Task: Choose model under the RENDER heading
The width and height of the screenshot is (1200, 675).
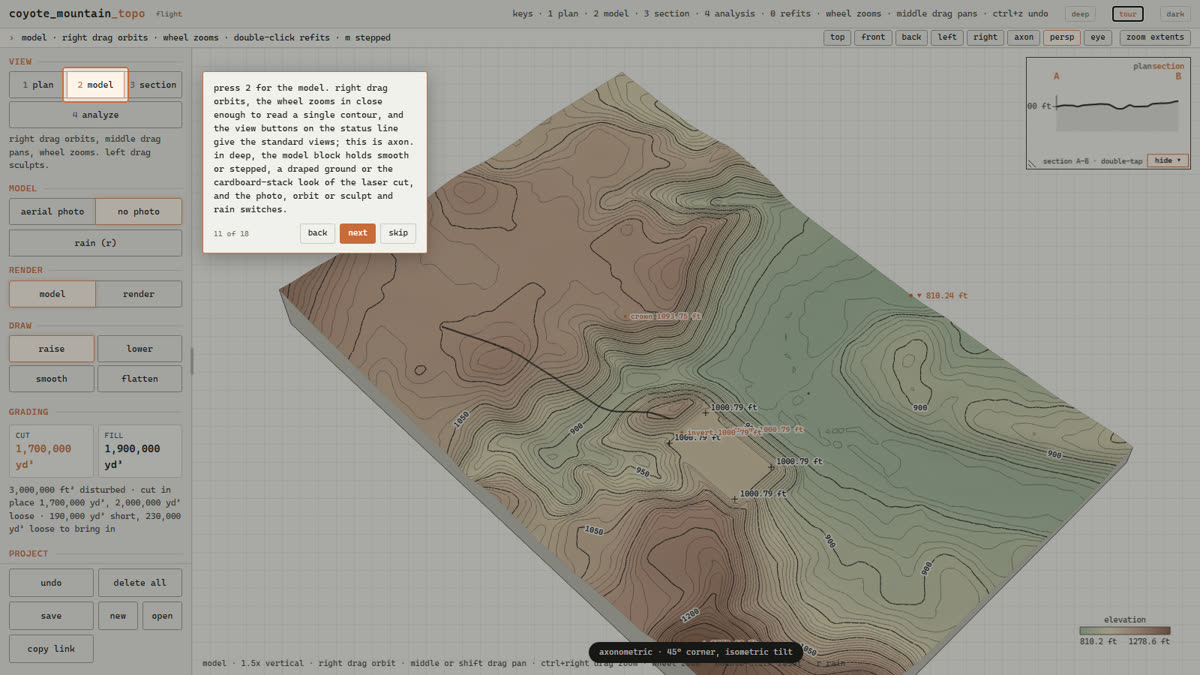Action: pyautogui.click(x=52, y=294)
